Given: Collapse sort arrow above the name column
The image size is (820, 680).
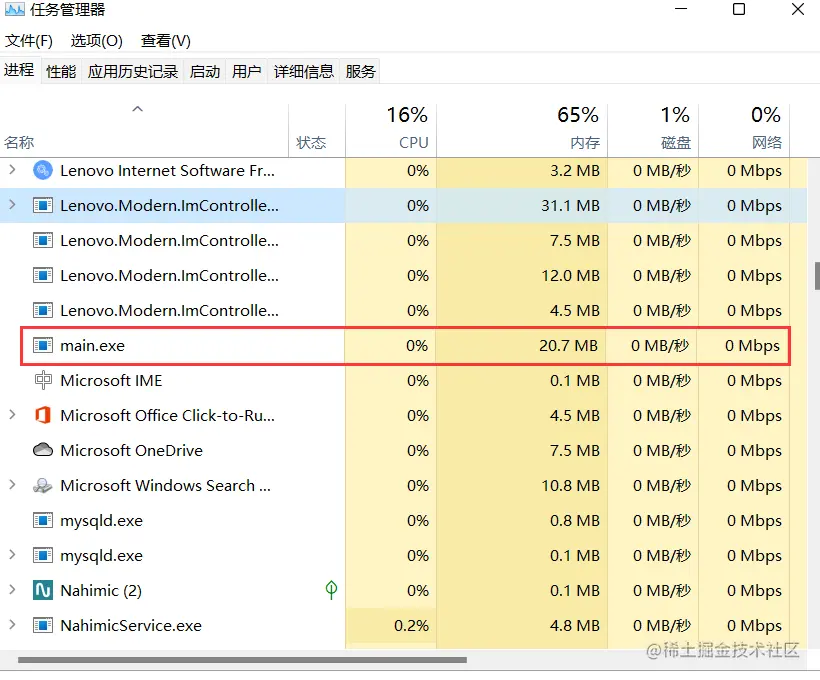Looking at the screenshot, I should click(x=138, y=109).
